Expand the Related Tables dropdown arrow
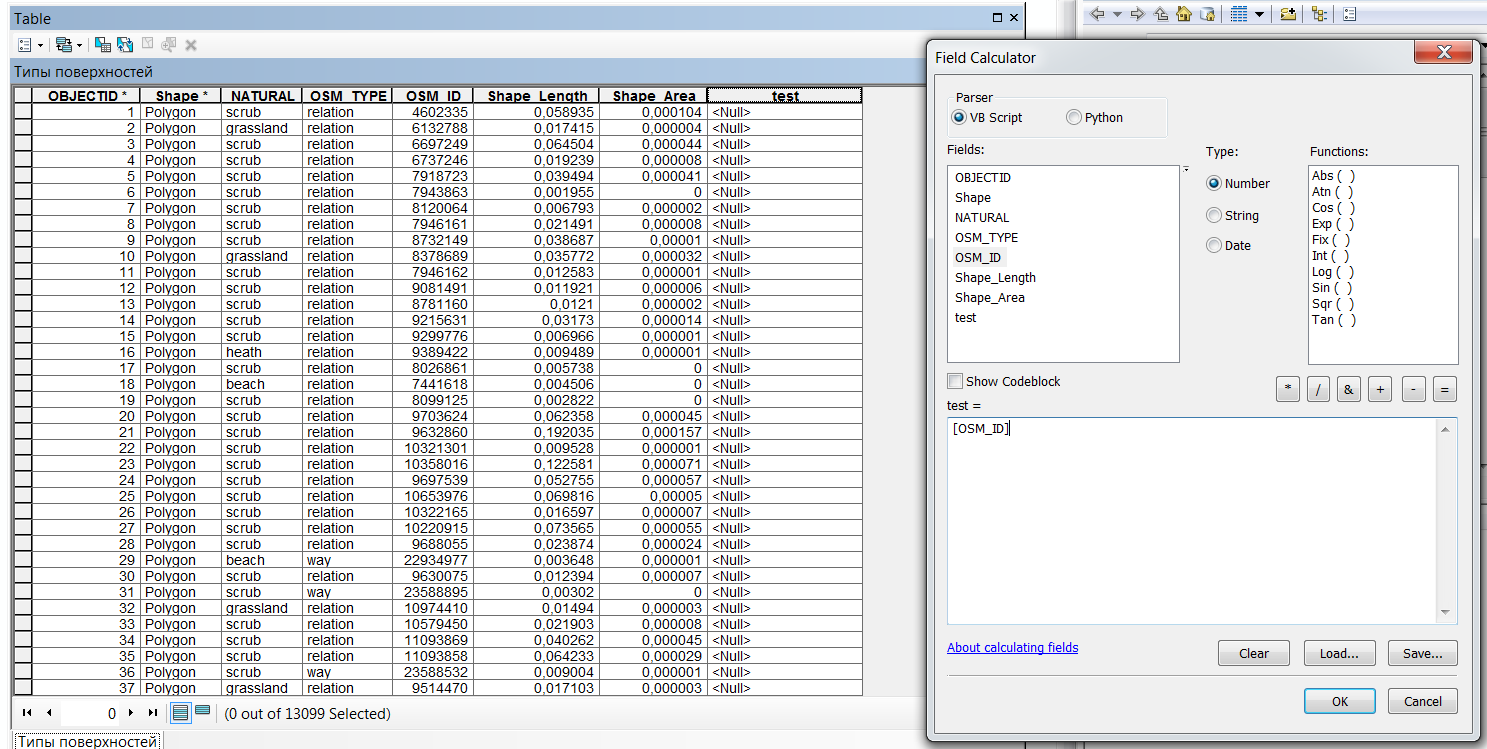 point(80,45)
